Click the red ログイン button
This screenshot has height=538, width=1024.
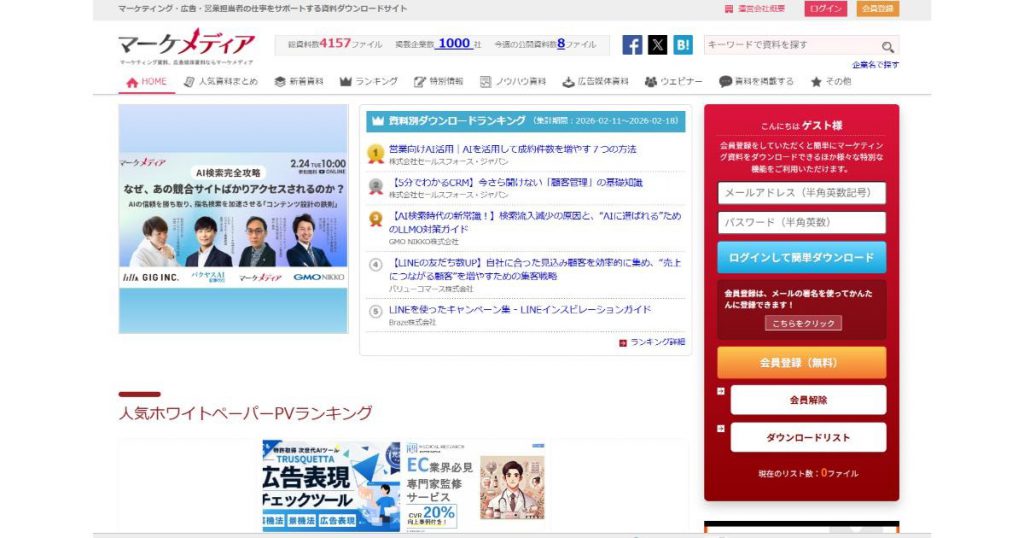(x=826, y=9)
